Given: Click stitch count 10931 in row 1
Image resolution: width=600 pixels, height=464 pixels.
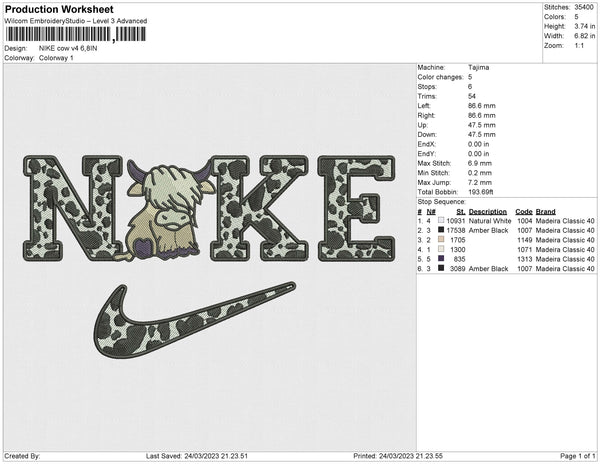Looking at the screenshot, I should pos(456,221).
